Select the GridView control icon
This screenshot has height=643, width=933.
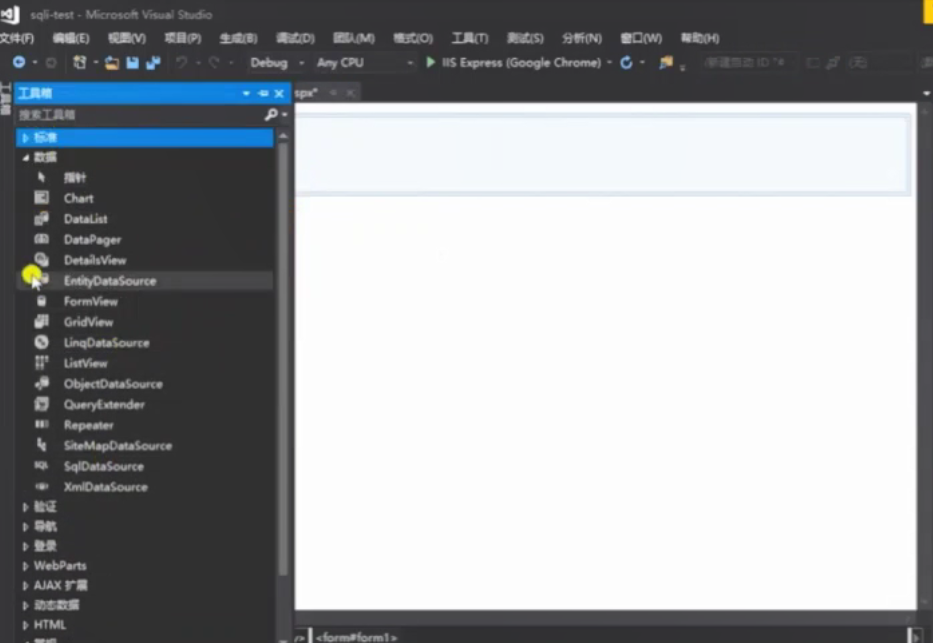tap(41, 322)
